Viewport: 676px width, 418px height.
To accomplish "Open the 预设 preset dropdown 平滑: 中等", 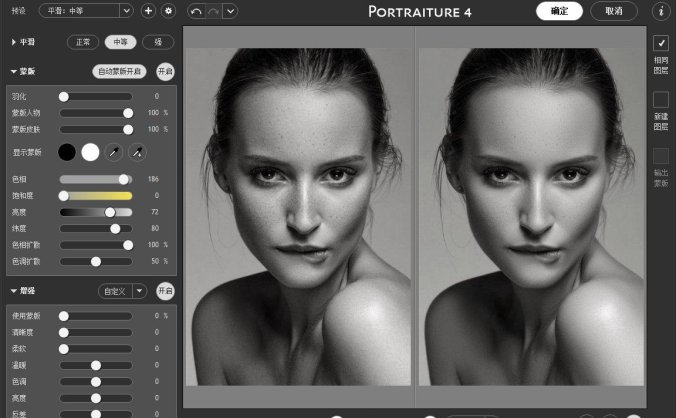I will tap(85, 11).
